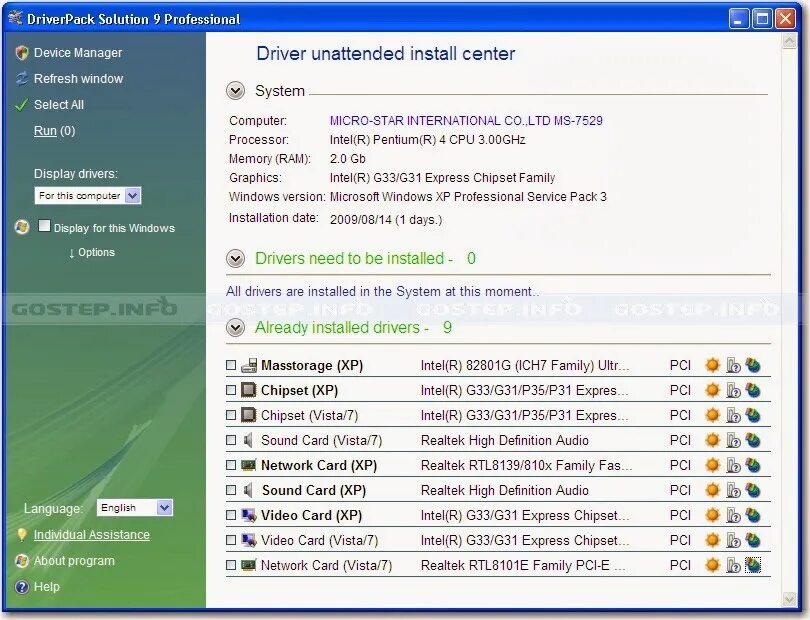
Task: Check the Video Card (XP) driver checkbox
Action: point(229,515)
